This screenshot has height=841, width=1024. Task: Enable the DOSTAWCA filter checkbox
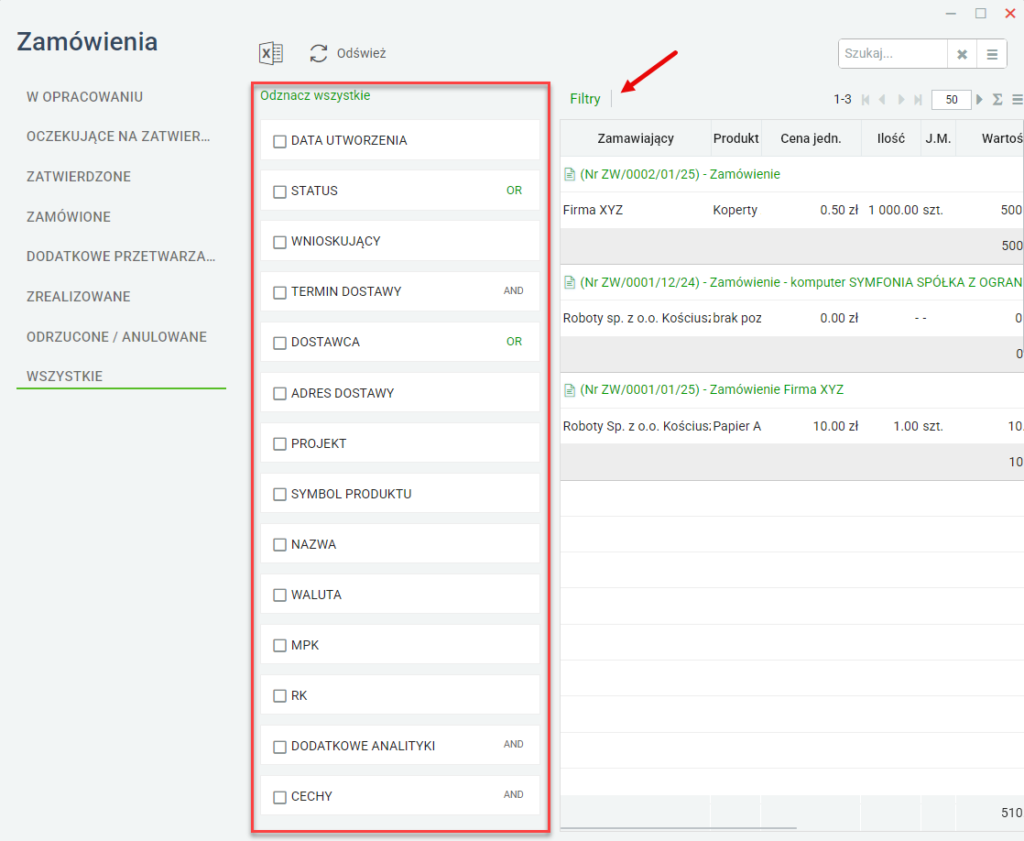[280, 343]
